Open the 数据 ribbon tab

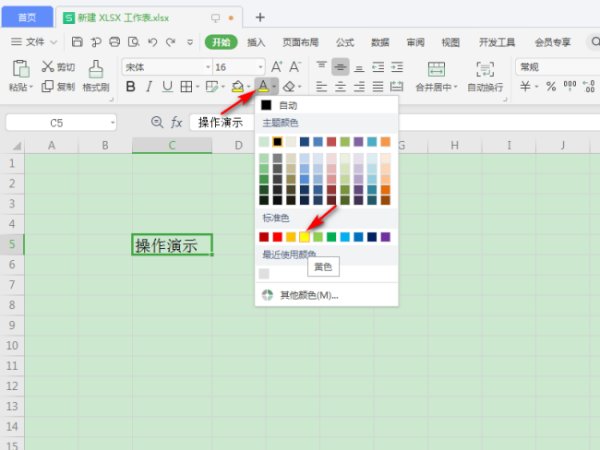coord(380,42)
